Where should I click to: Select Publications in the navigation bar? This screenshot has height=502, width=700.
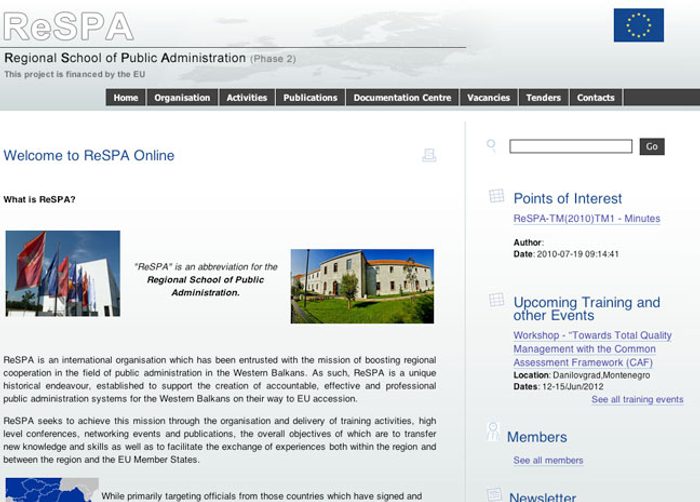coord(310,98)
